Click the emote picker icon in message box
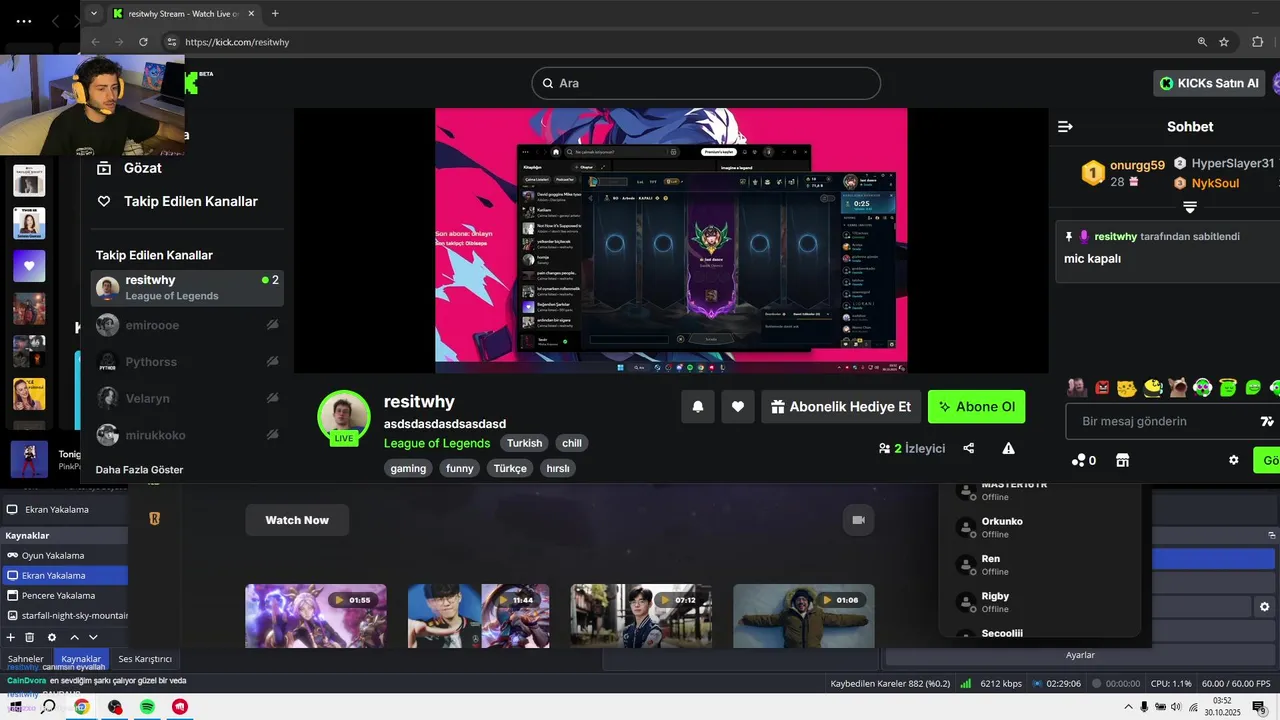Image resolution: width=1280 pixels, height=720 pixels. [1266, 421]
